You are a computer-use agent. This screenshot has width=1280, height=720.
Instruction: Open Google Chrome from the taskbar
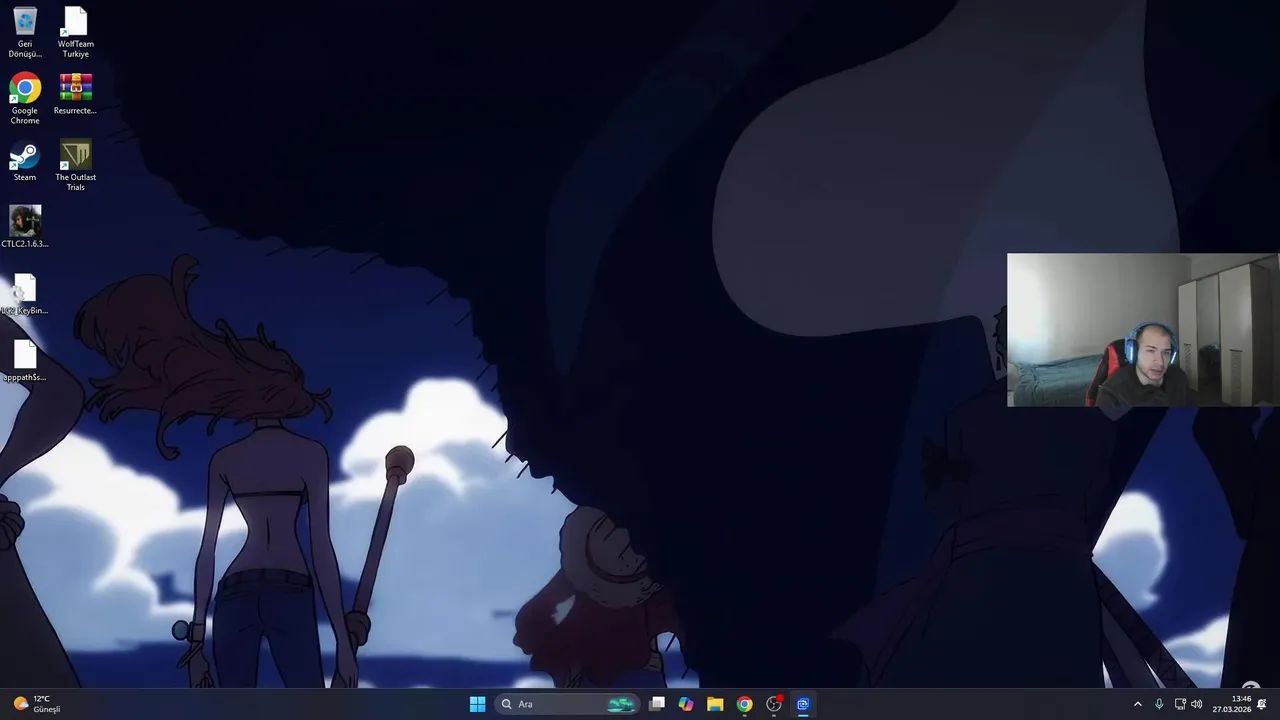pos(744,704)
